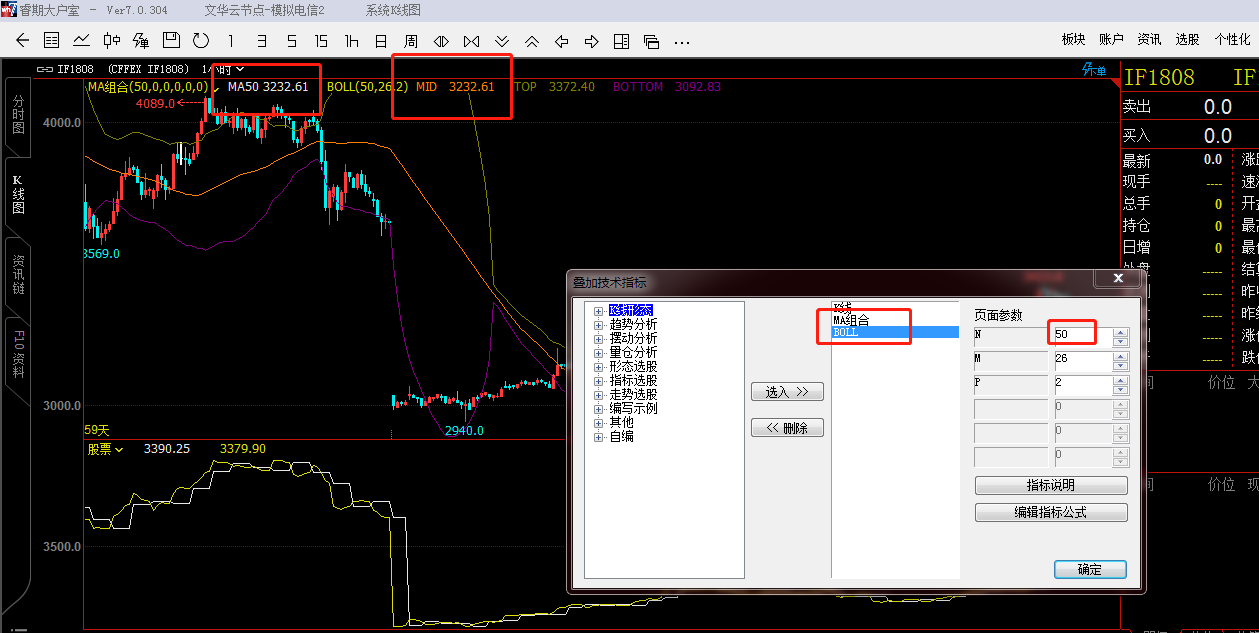Expand the 摆动分析 tree node

(599, 339)
